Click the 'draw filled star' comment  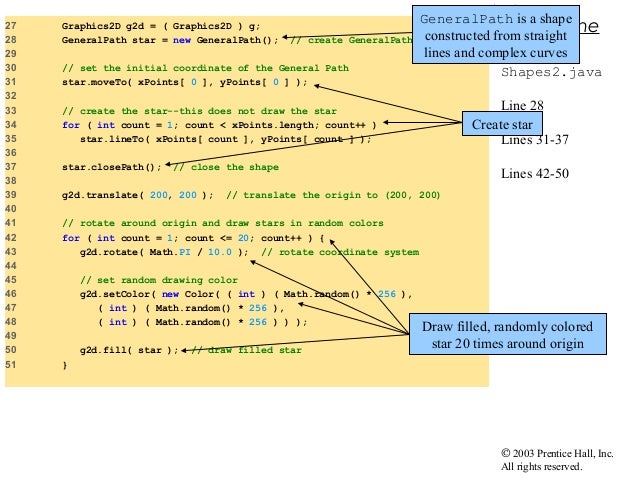[x=246, y=350]
